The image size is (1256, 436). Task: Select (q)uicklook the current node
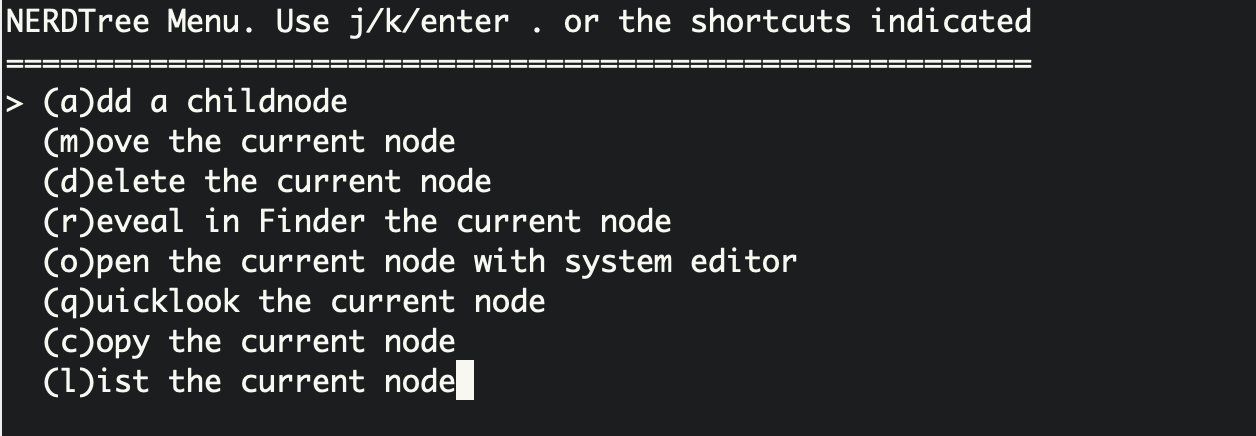pos(294,302)
